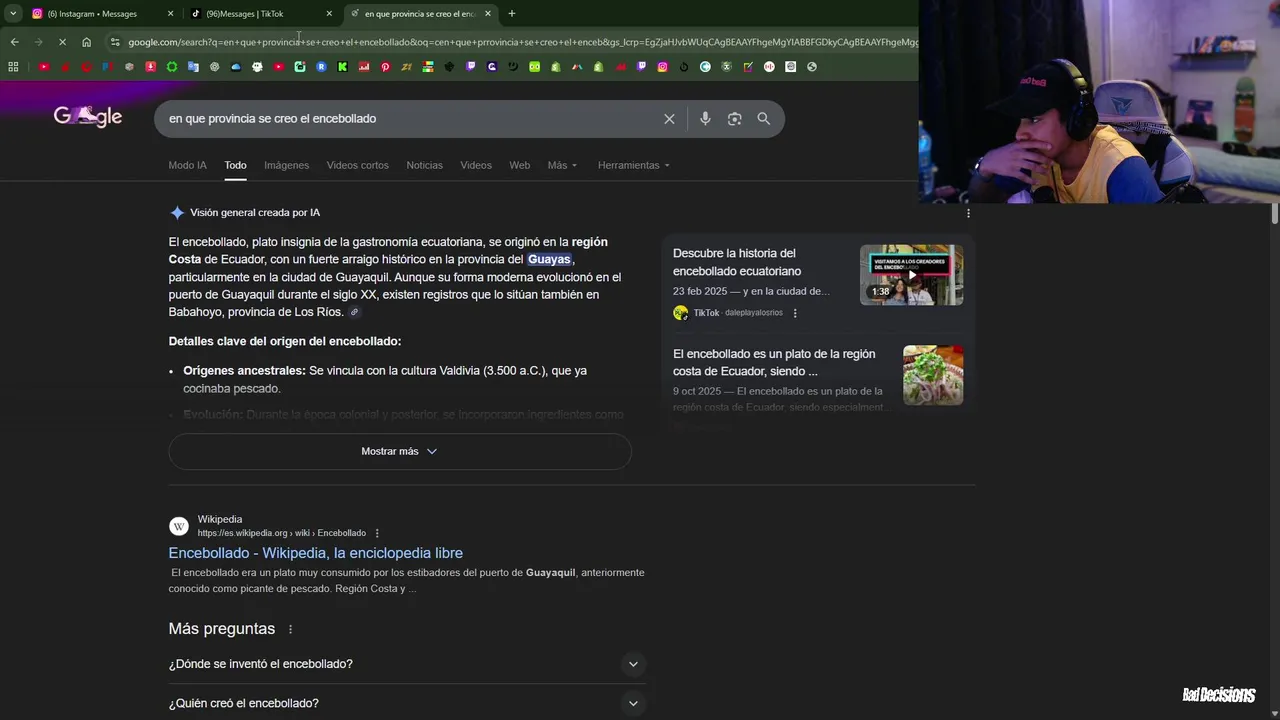Open the blue cloud bookmark

coord(236,67)
